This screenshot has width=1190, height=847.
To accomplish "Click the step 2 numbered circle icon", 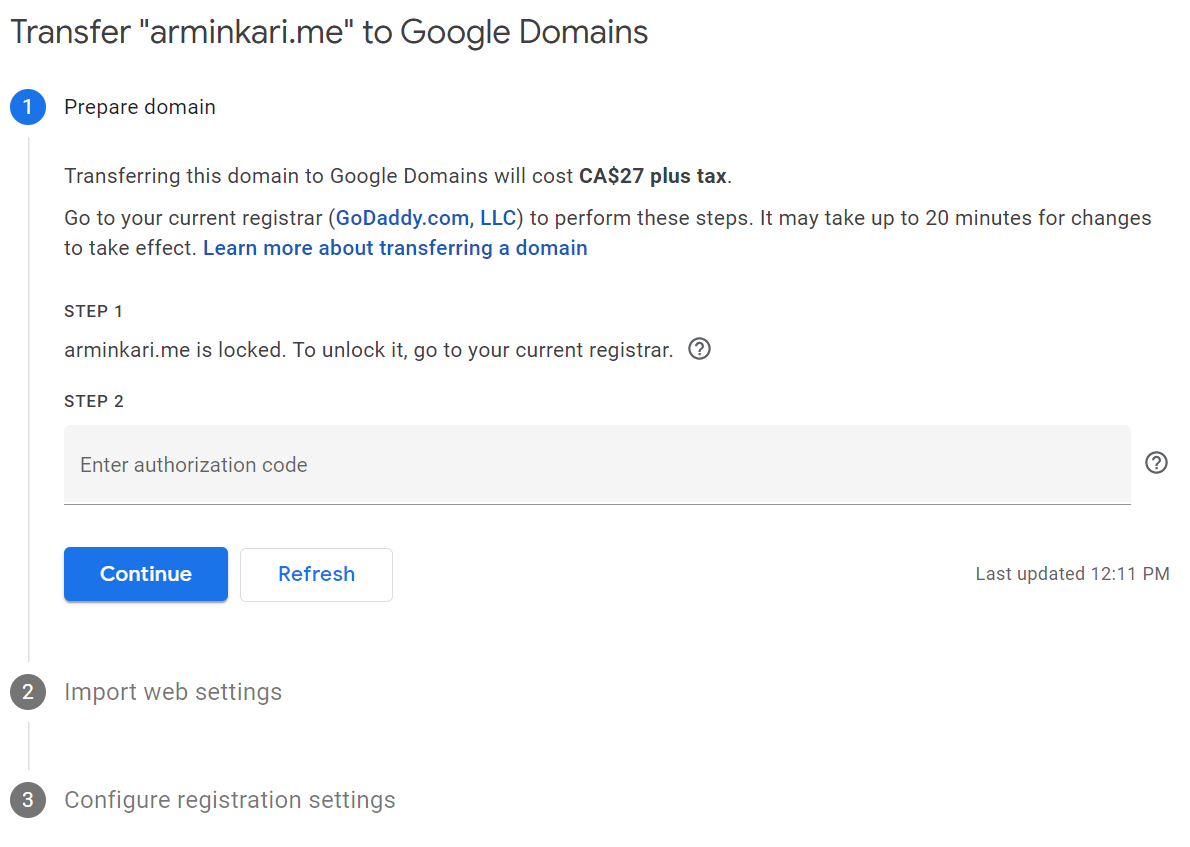I will tap(28, 692).
